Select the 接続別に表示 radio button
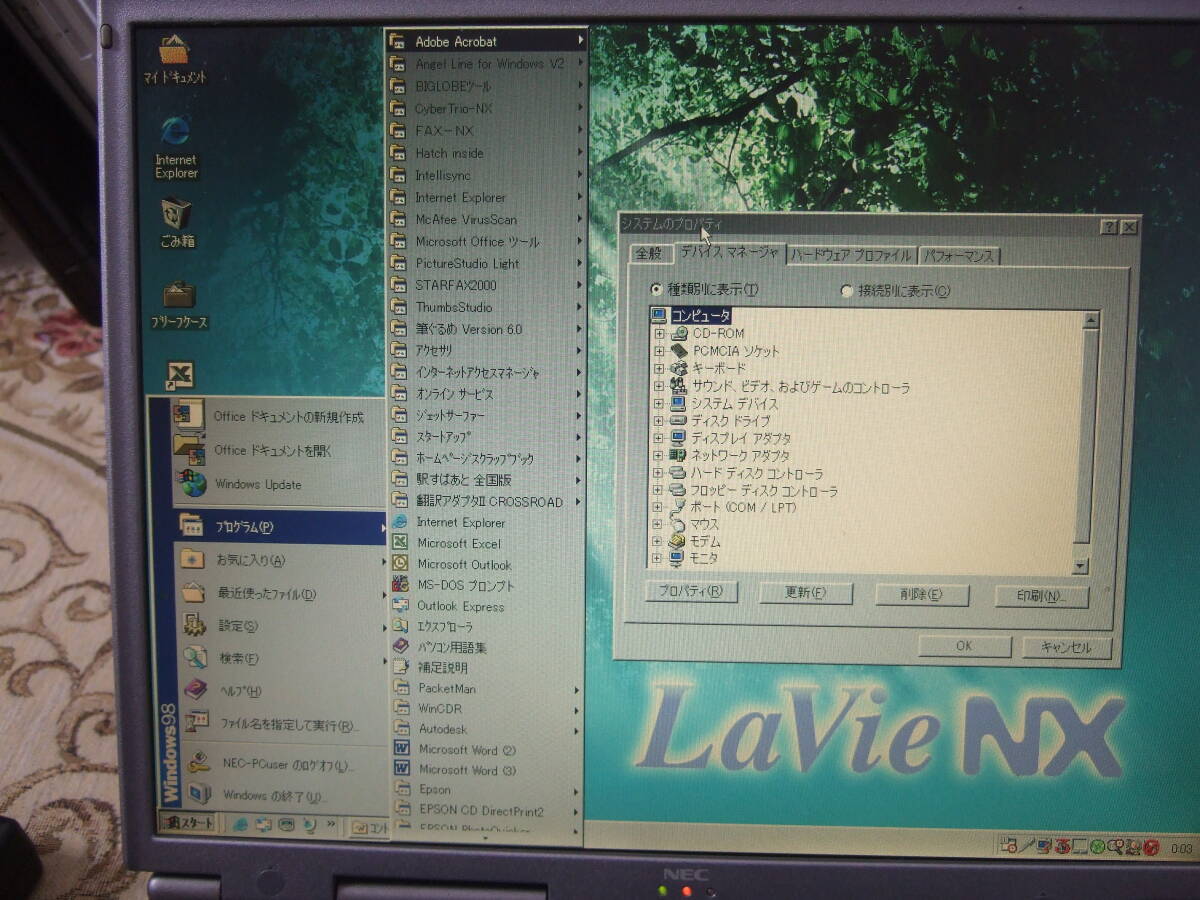This screenshot has width=1200, height=900. coord(847,291)
